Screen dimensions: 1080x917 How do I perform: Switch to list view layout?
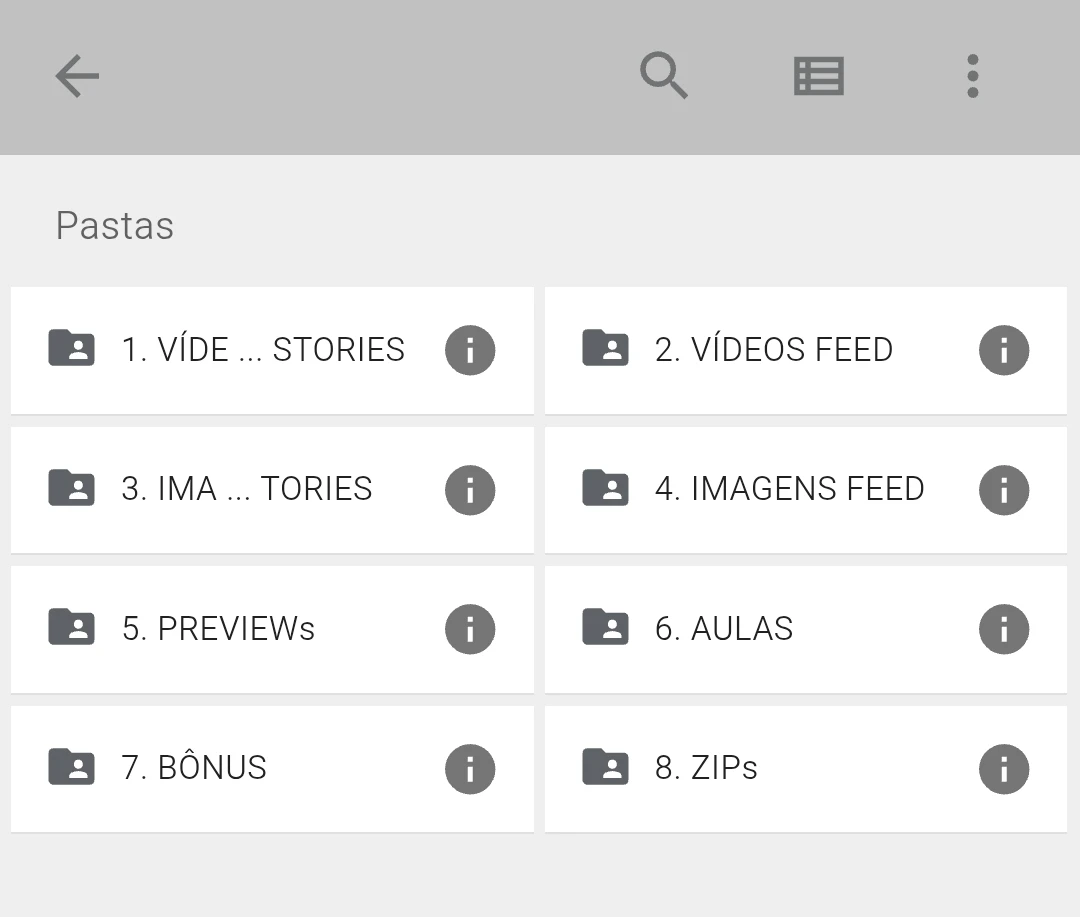pos(819,76)
